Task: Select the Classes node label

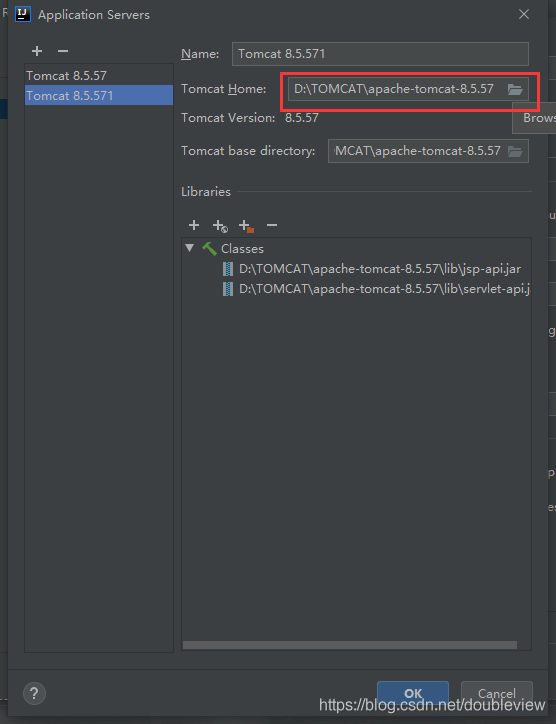Action: click(242, 248)
